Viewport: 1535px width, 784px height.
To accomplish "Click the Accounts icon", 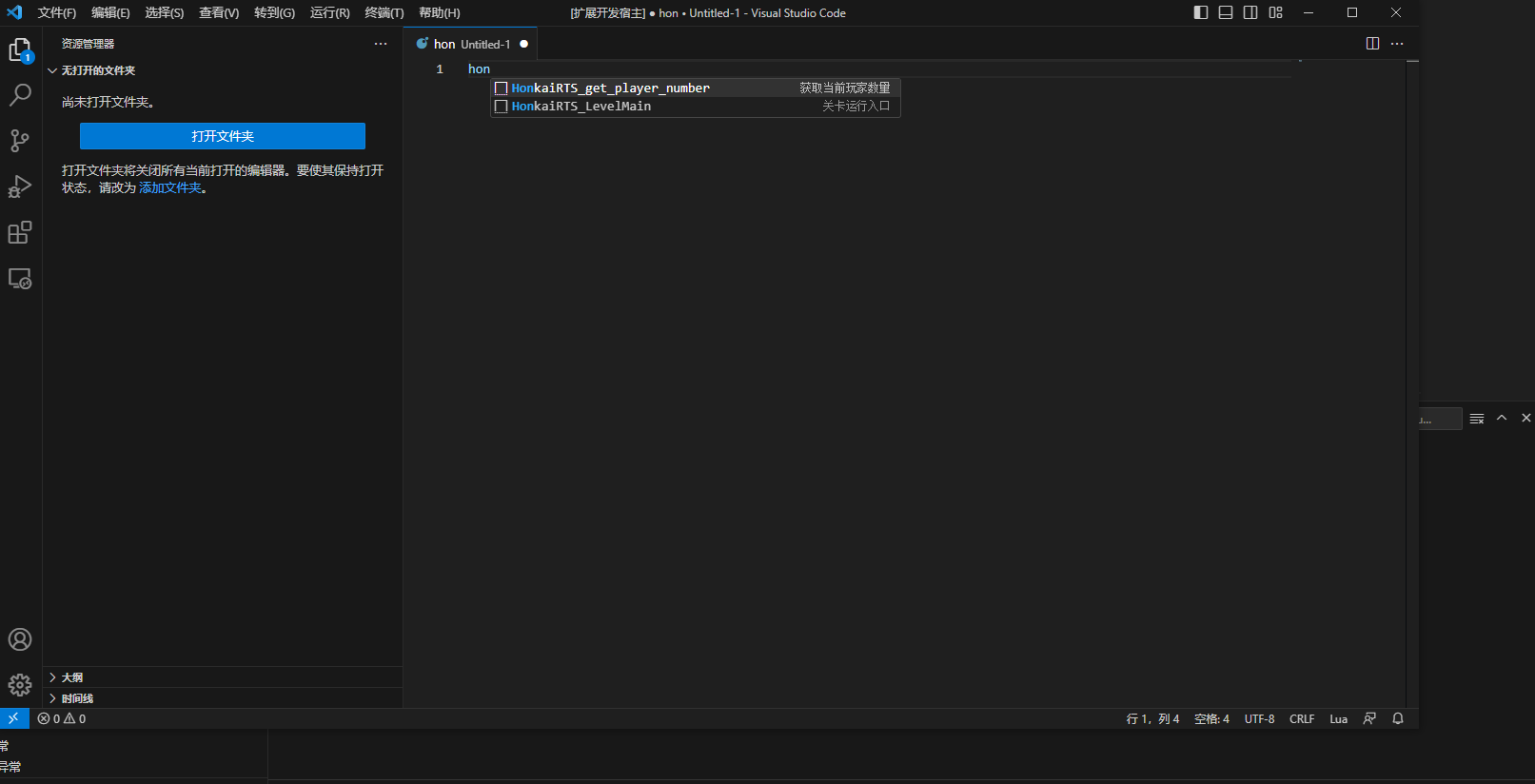I will (x=20, y=639).
